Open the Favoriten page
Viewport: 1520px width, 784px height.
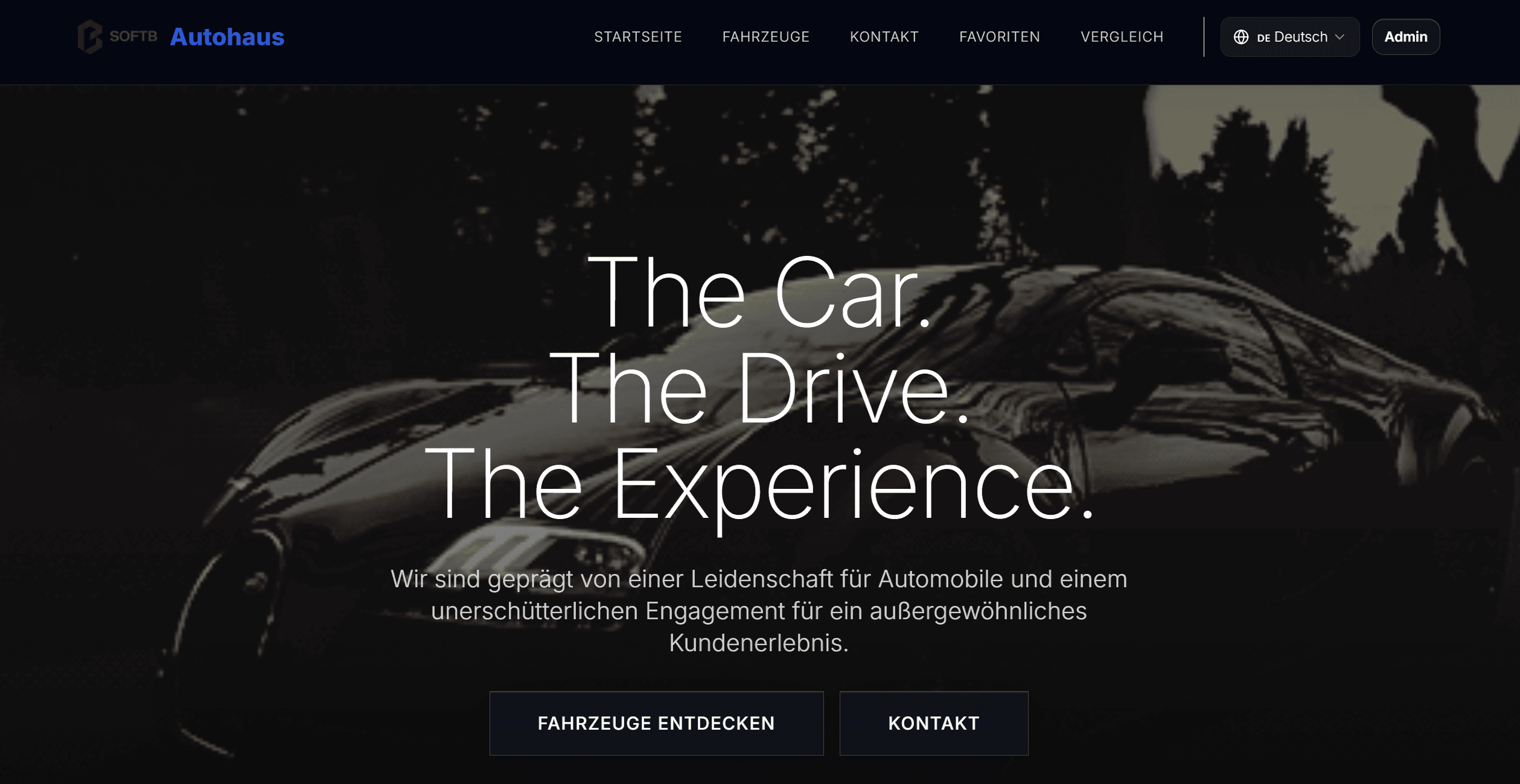coord(1000,37)
